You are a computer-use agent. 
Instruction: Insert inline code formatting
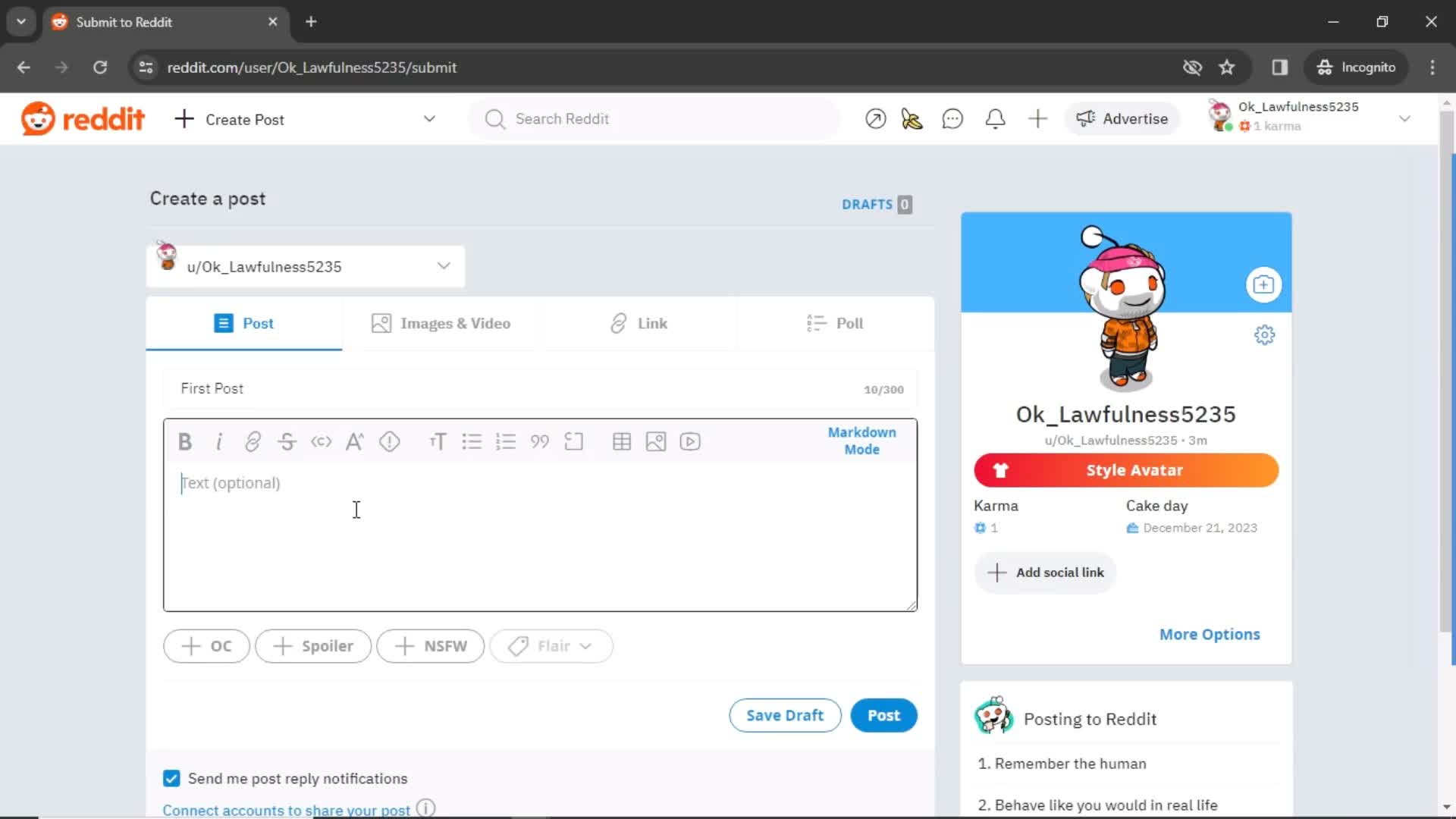pos(321,442)
